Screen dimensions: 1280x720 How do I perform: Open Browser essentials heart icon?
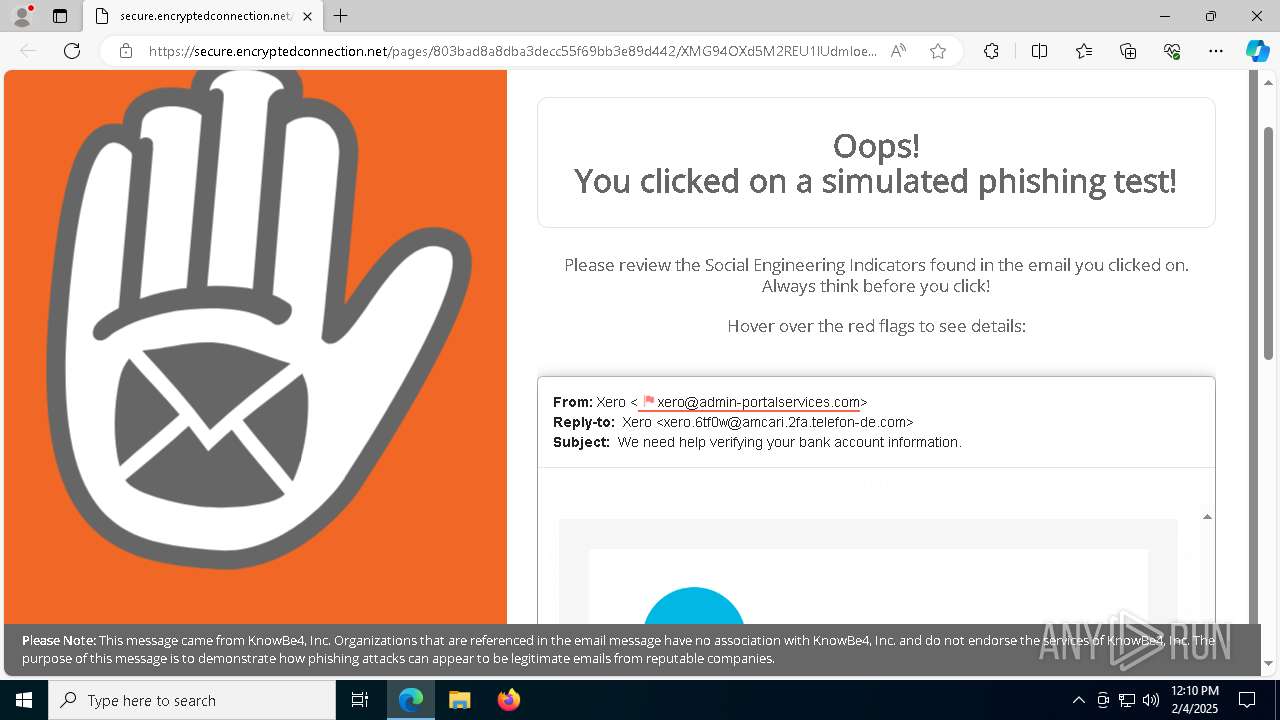click(1172, 51)
